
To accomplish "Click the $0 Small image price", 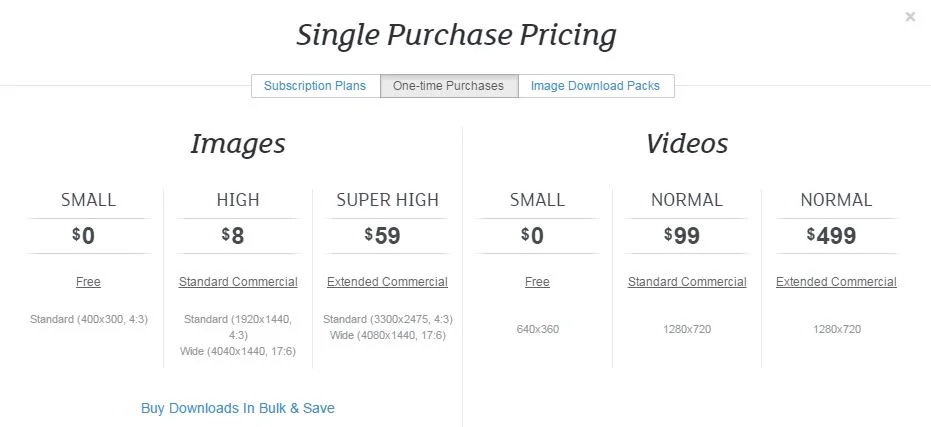I will 84,236.
